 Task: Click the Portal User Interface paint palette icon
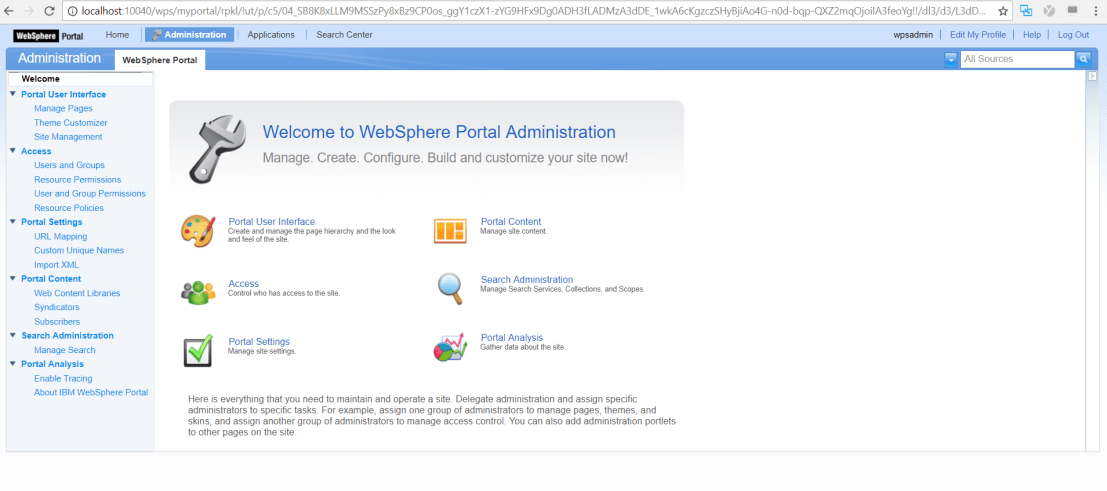point(197,231)
